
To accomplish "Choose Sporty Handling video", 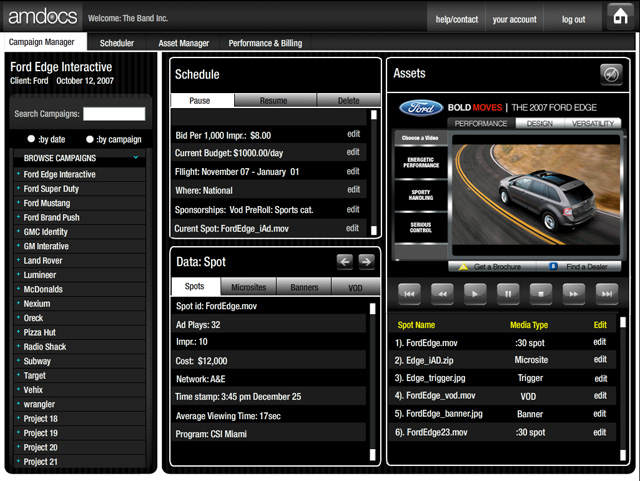I will [421, 195].
